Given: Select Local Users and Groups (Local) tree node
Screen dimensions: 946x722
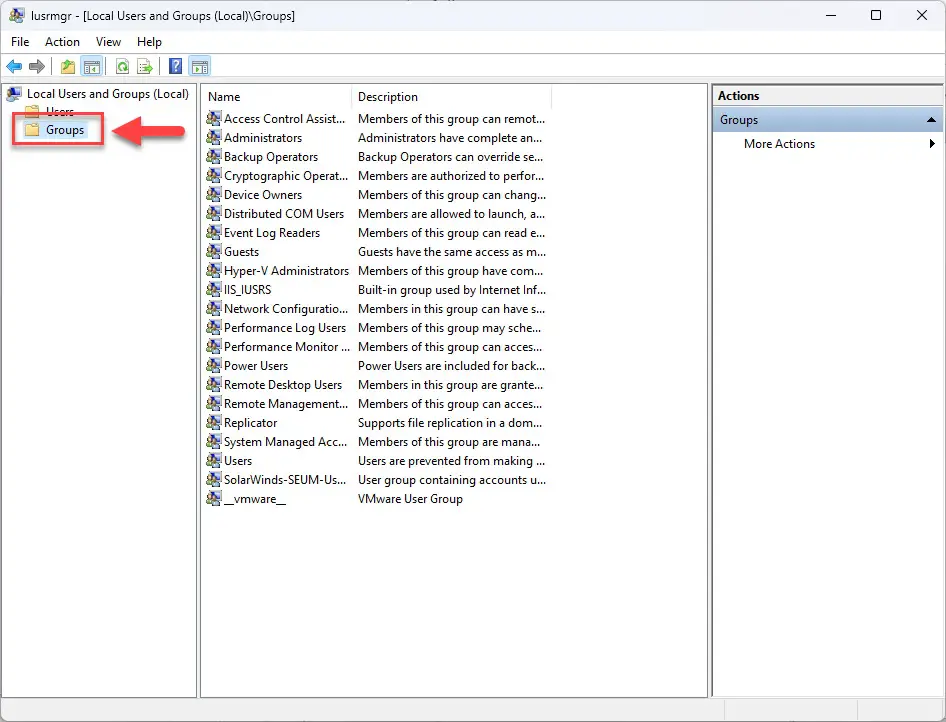Looking at the screenshot, I should point(107,94).
